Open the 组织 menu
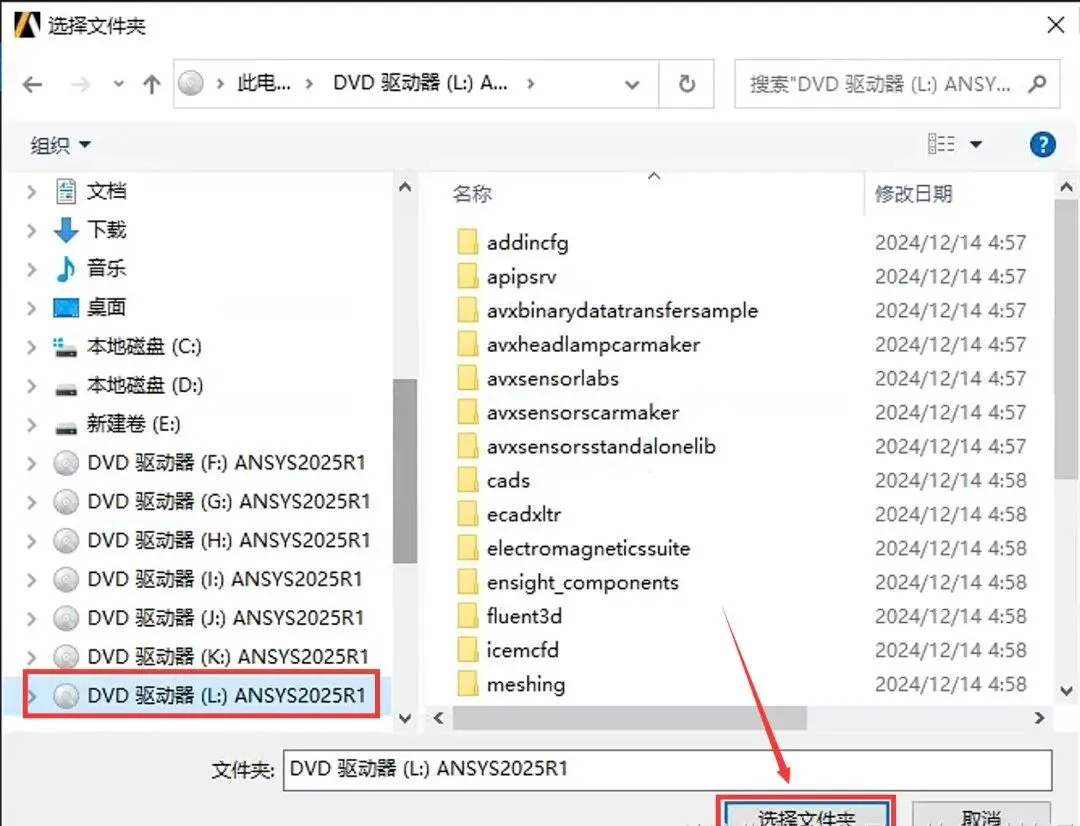This screenshot has width=1080, height=826. [60, 145]
